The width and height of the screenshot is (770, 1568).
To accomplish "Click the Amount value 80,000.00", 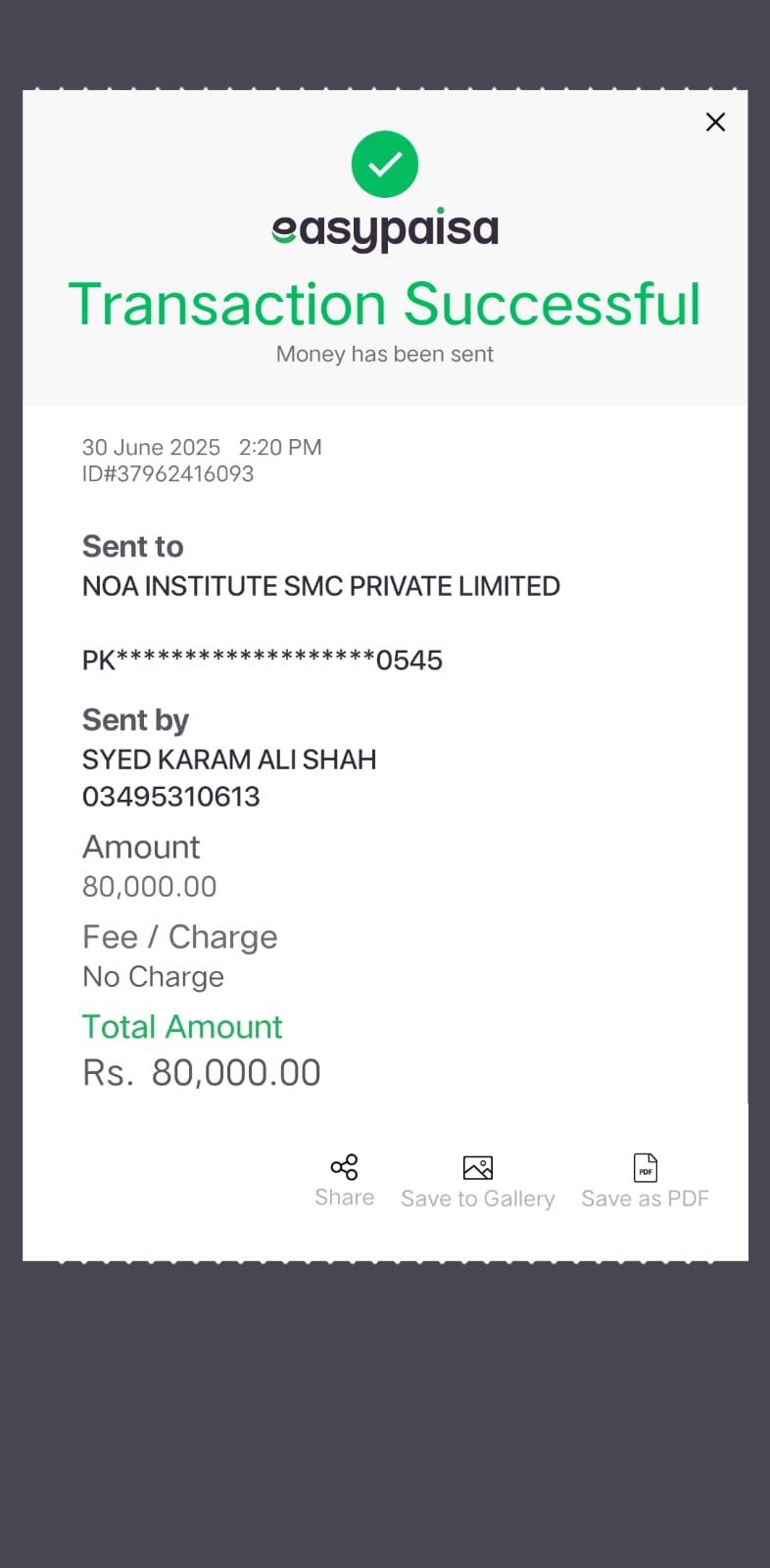I will click(149, 887).
